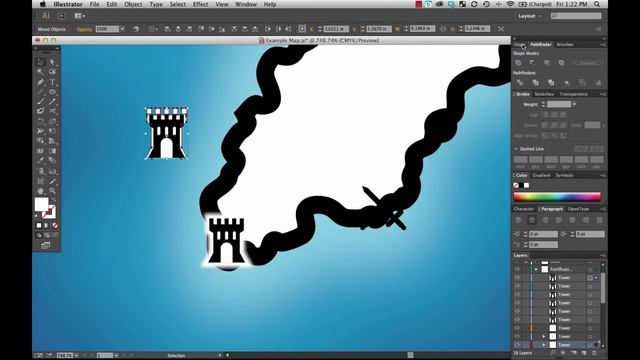640x360 pixels.
Task: Click the Delete Selection trash icon in Layers
Action: tap(594, 353)
